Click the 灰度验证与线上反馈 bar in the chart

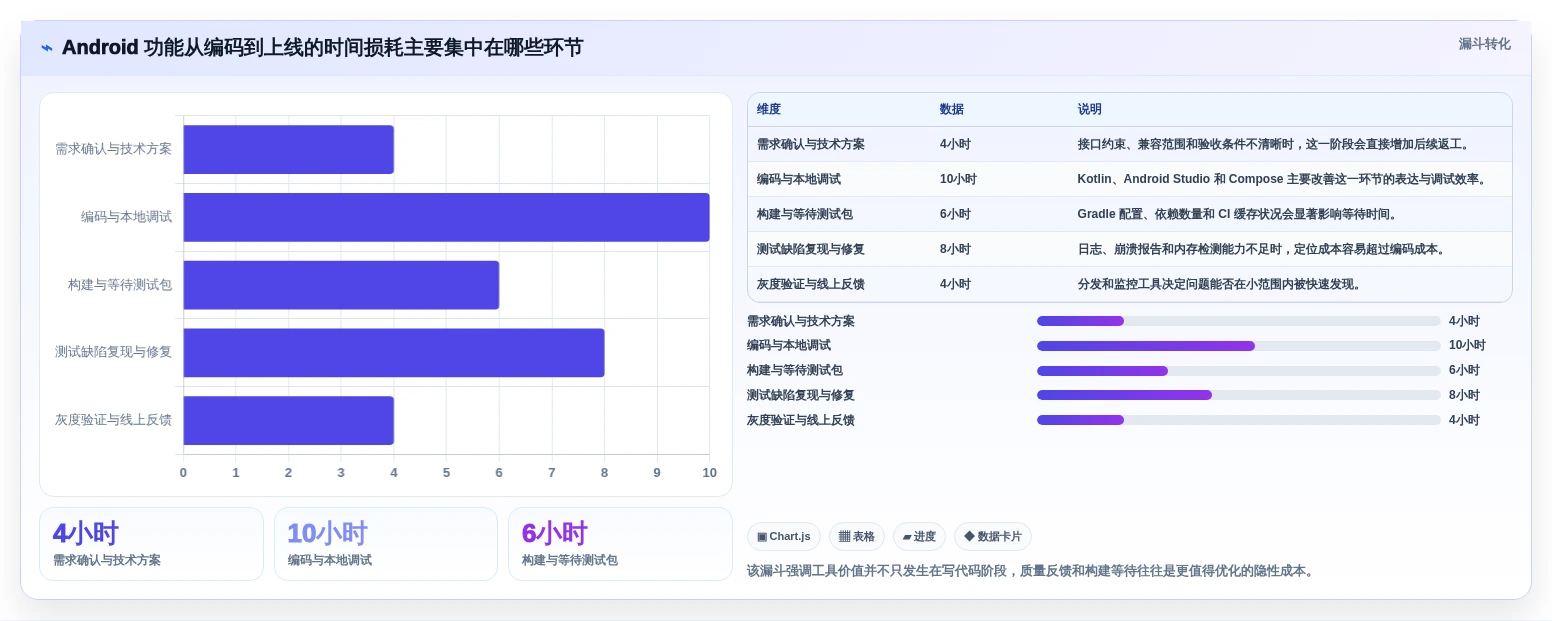click(x=289, y=420)
